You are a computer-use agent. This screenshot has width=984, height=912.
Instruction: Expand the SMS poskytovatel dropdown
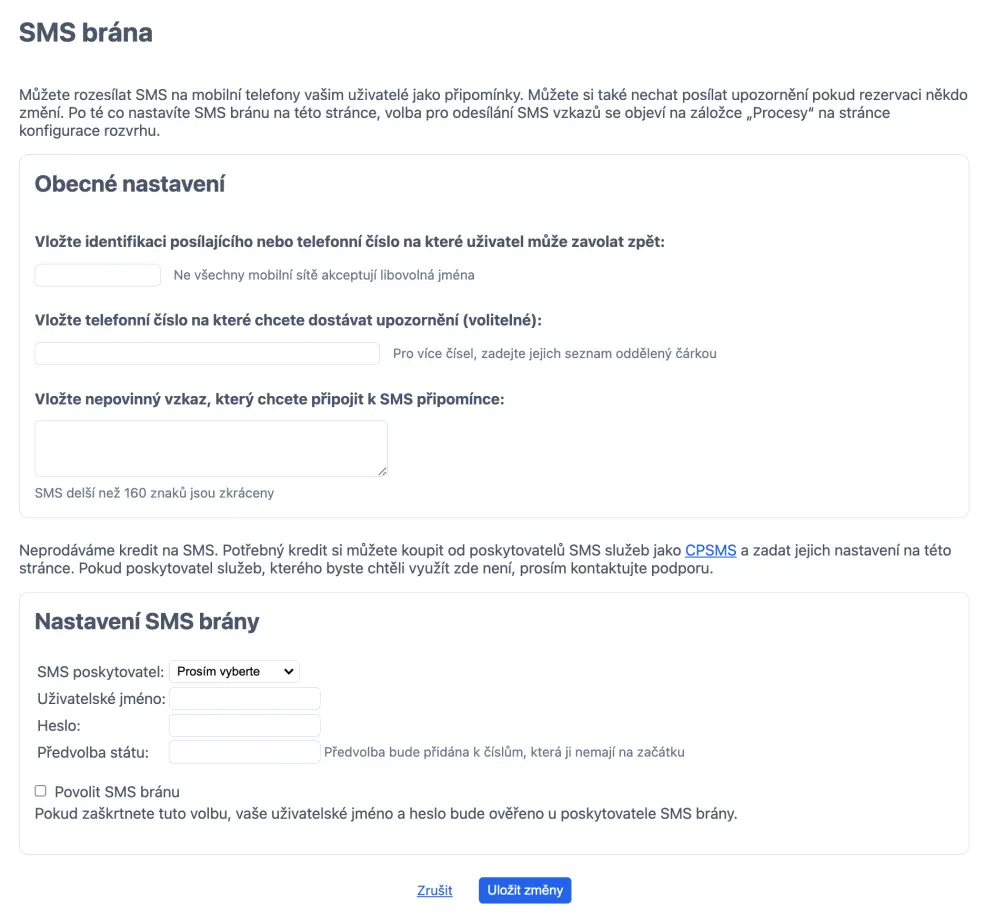[235, 672]
